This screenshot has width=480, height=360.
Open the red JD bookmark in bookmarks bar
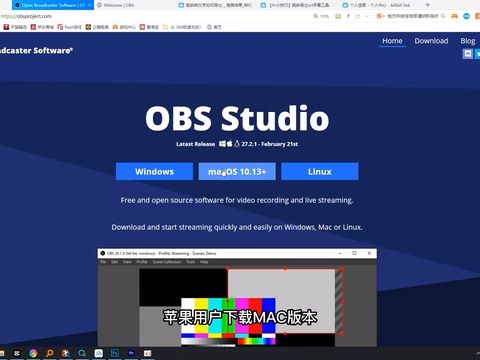coord(42,27)
